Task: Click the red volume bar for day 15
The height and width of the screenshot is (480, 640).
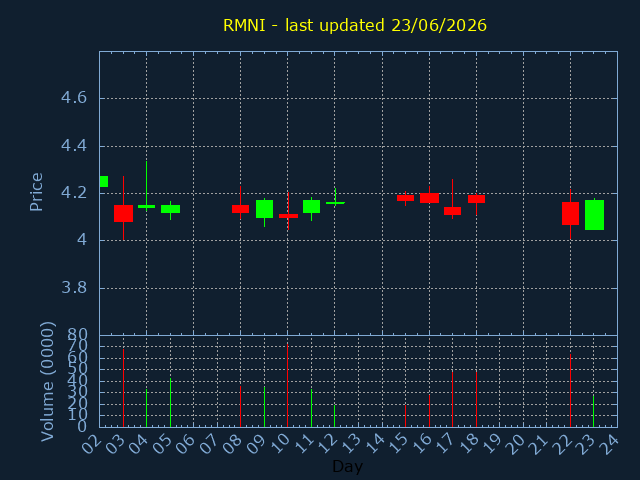Action: 405,416
